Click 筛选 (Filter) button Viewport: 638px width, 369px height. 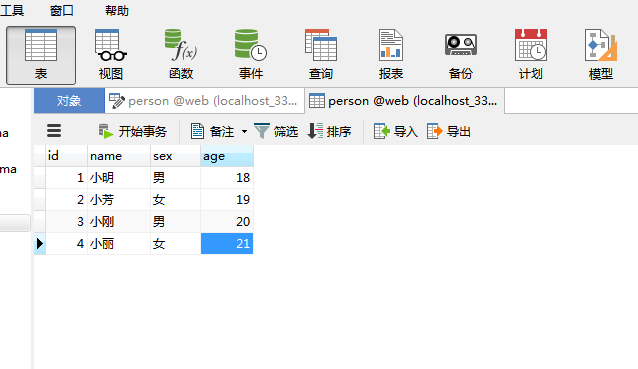[x=276, y=131]
